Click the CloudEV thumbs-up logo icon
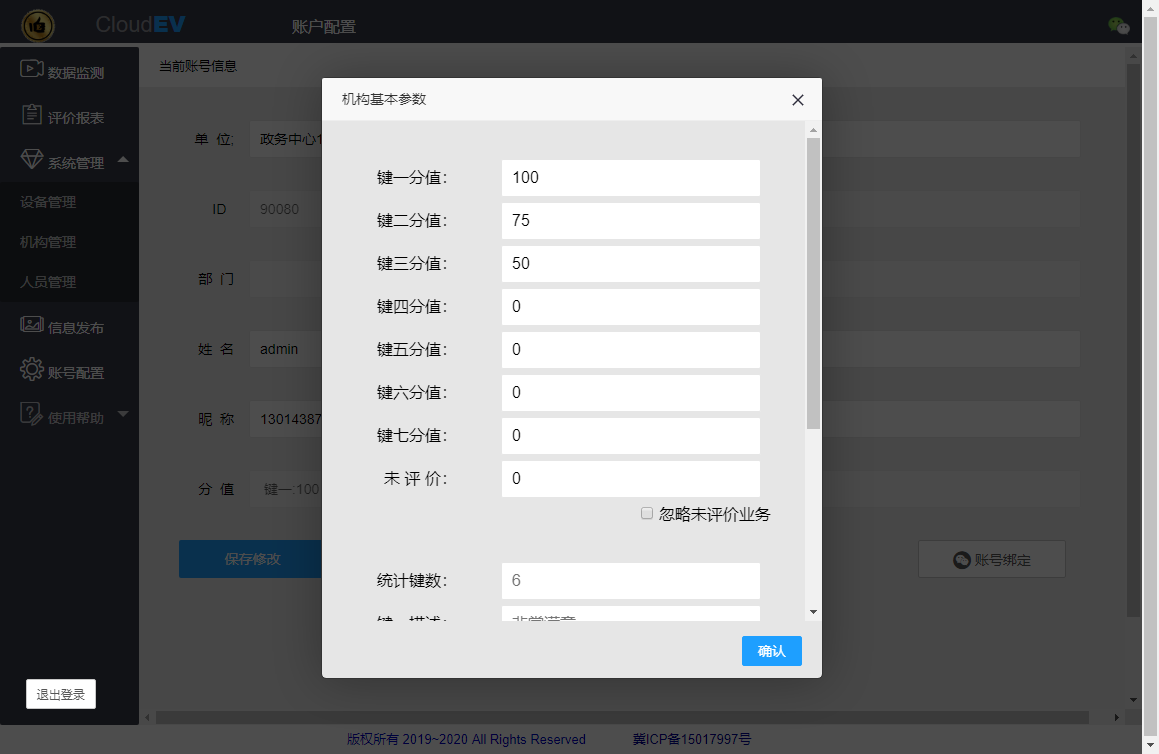 [38, 26]
